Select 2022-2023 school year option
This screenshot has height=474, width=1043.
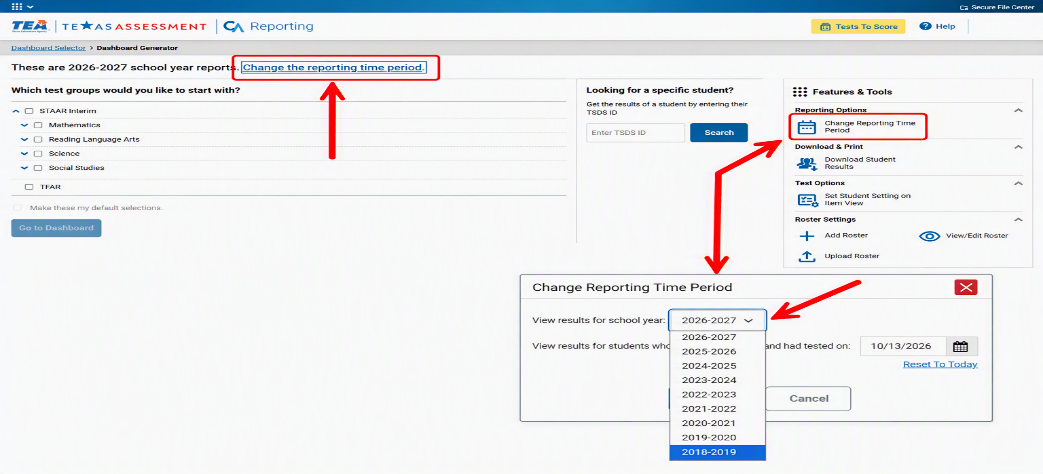tap(718, 395)
